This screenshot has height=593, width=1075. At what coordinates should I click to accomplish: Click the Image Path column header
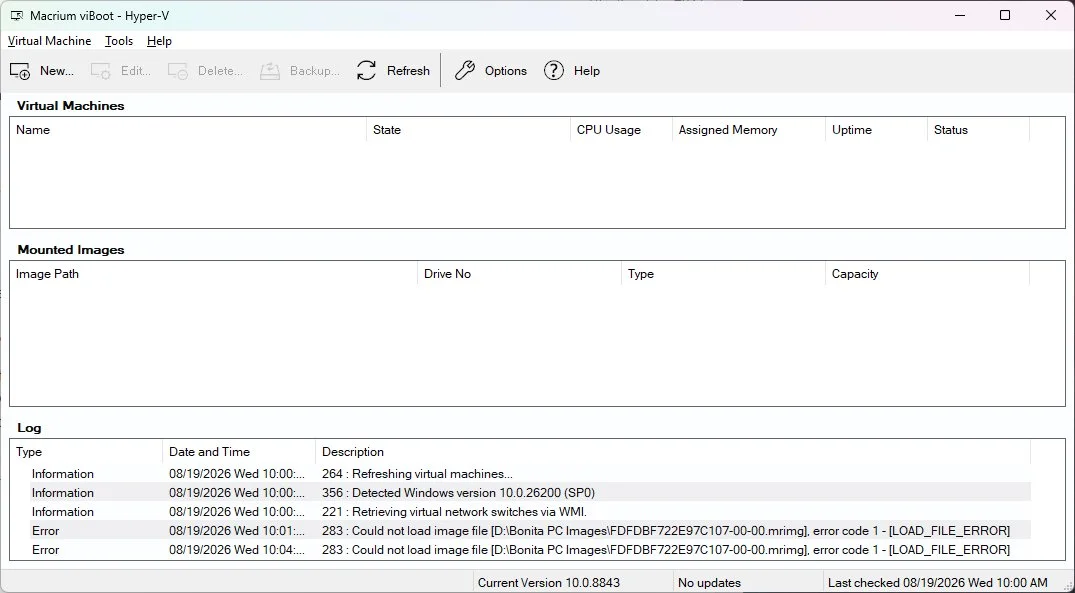click(x=214, y=274)
